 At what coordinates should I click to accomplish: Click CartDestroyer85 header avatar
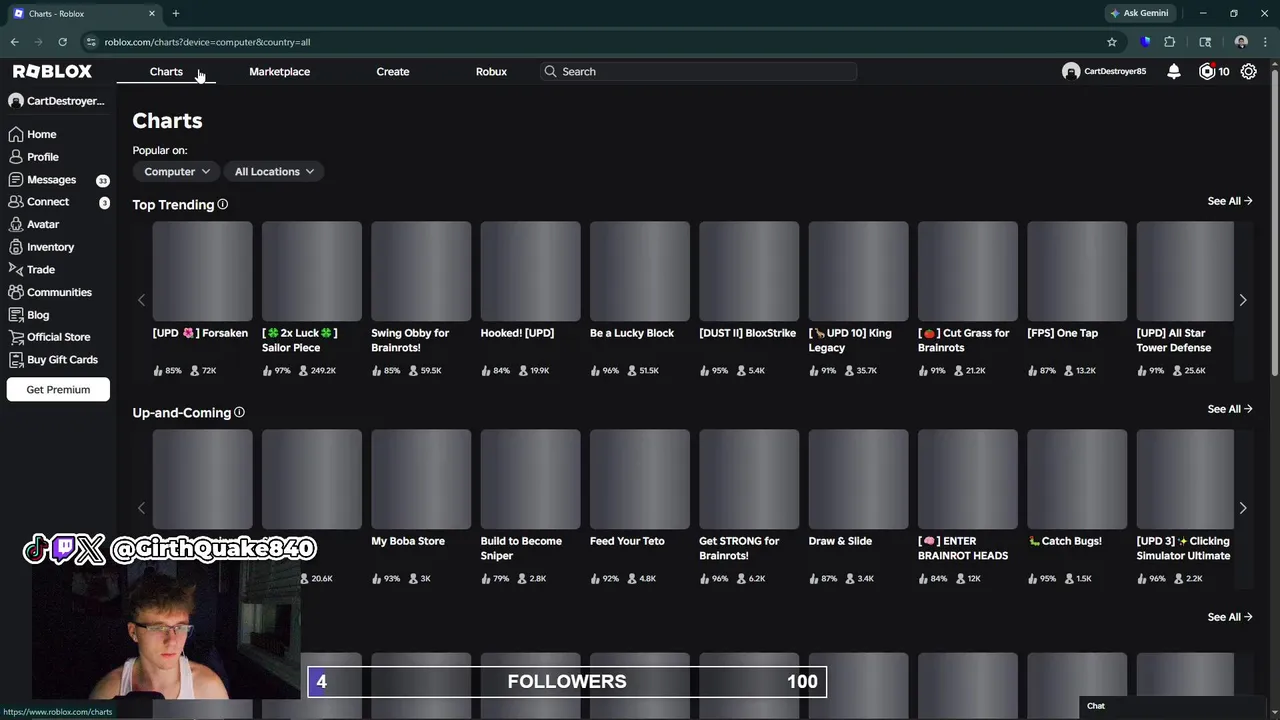pos(1071,71)
